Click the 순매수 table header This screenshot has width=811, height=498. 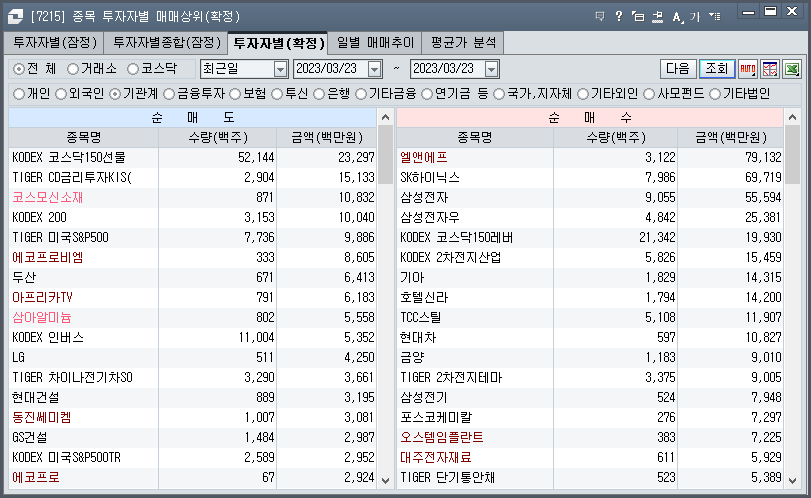590,118
